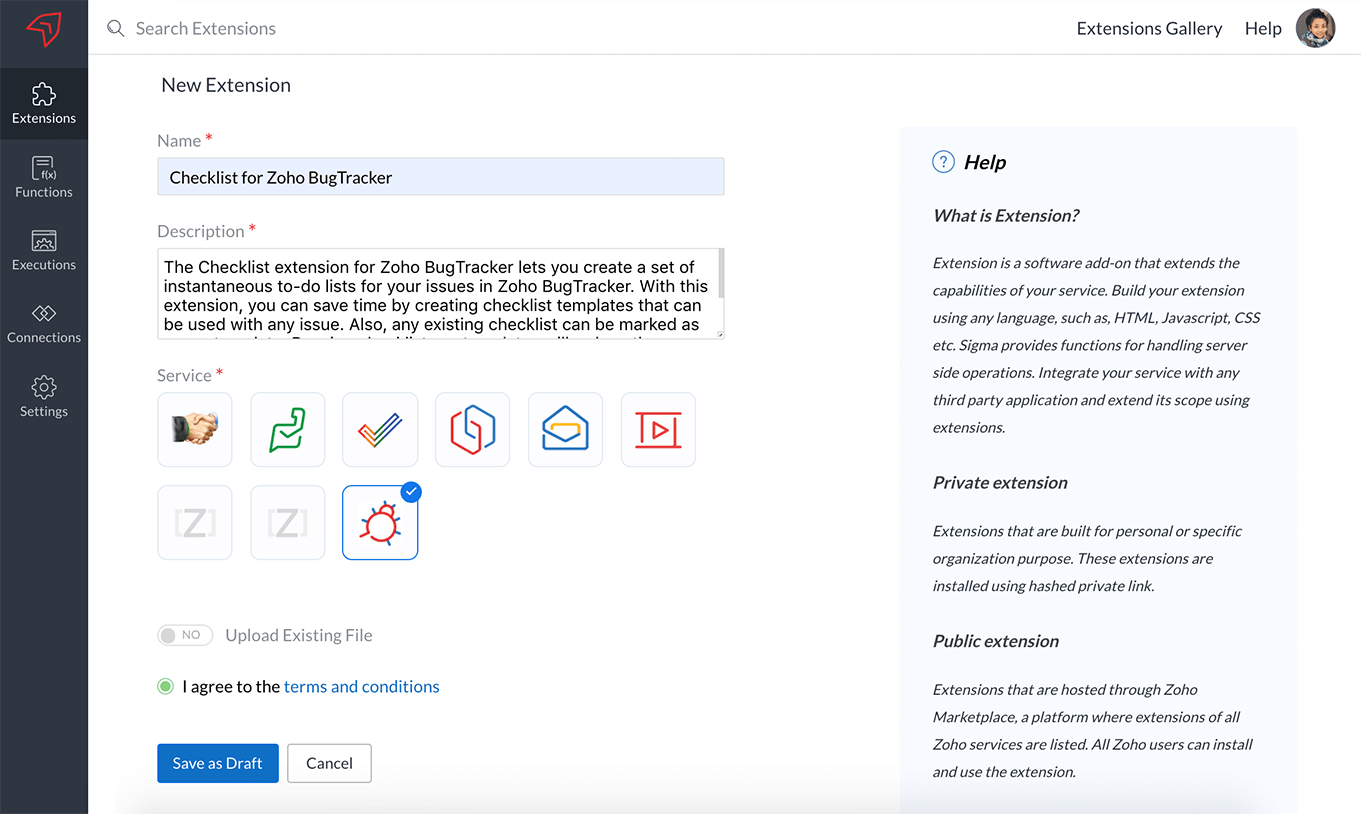Pick the blue envelope mail service
Image resolution: width=1361 pixels, height=814 pixels.
tap(565, 429)
